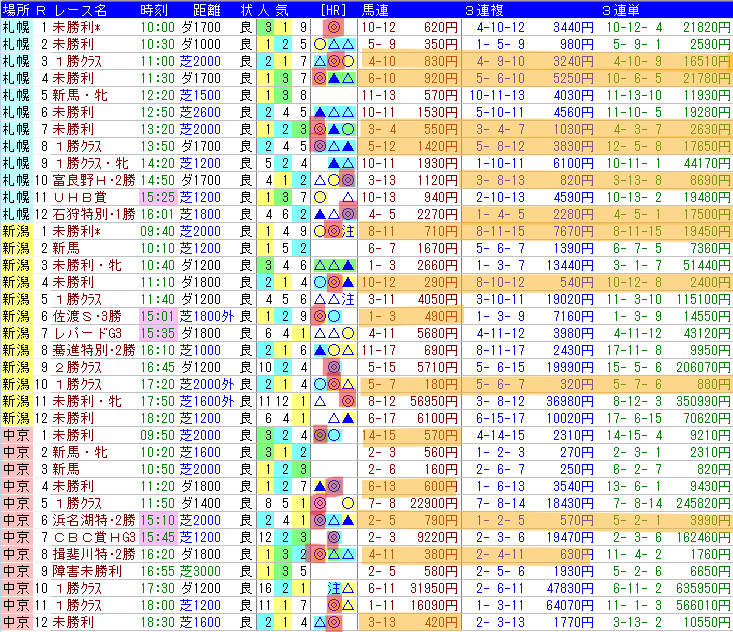Click the 馬連 column header

(x=375, y=10)
